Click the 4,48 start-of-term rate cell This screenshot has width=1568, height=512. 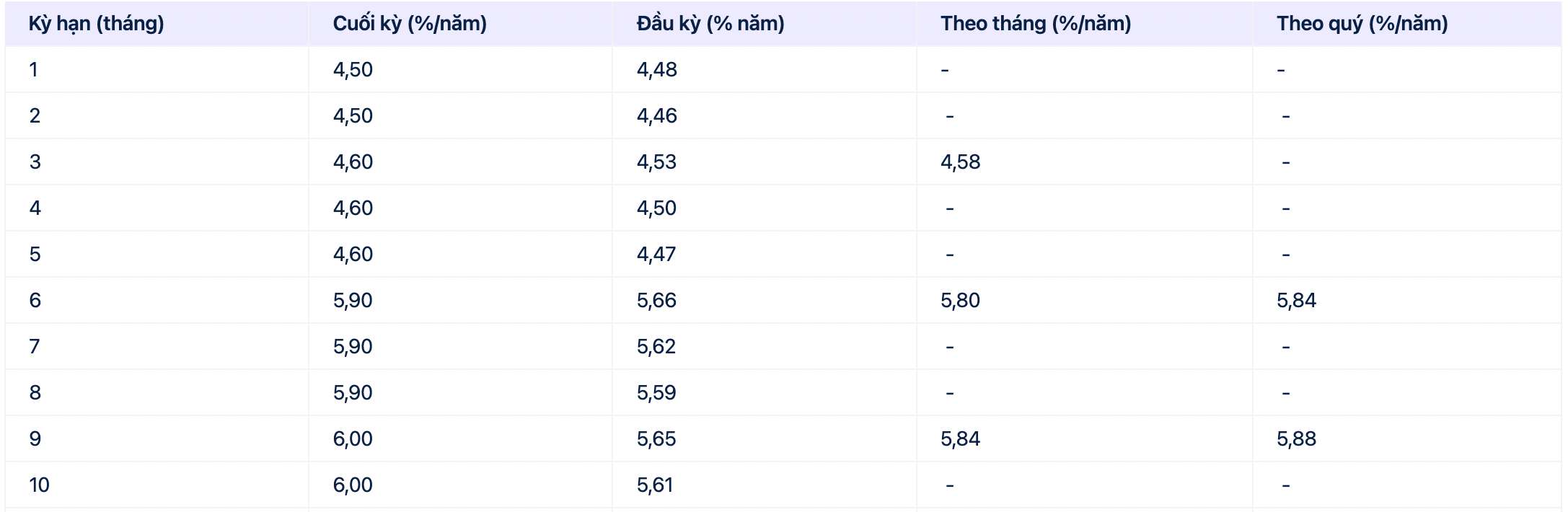tap(656, 70)
